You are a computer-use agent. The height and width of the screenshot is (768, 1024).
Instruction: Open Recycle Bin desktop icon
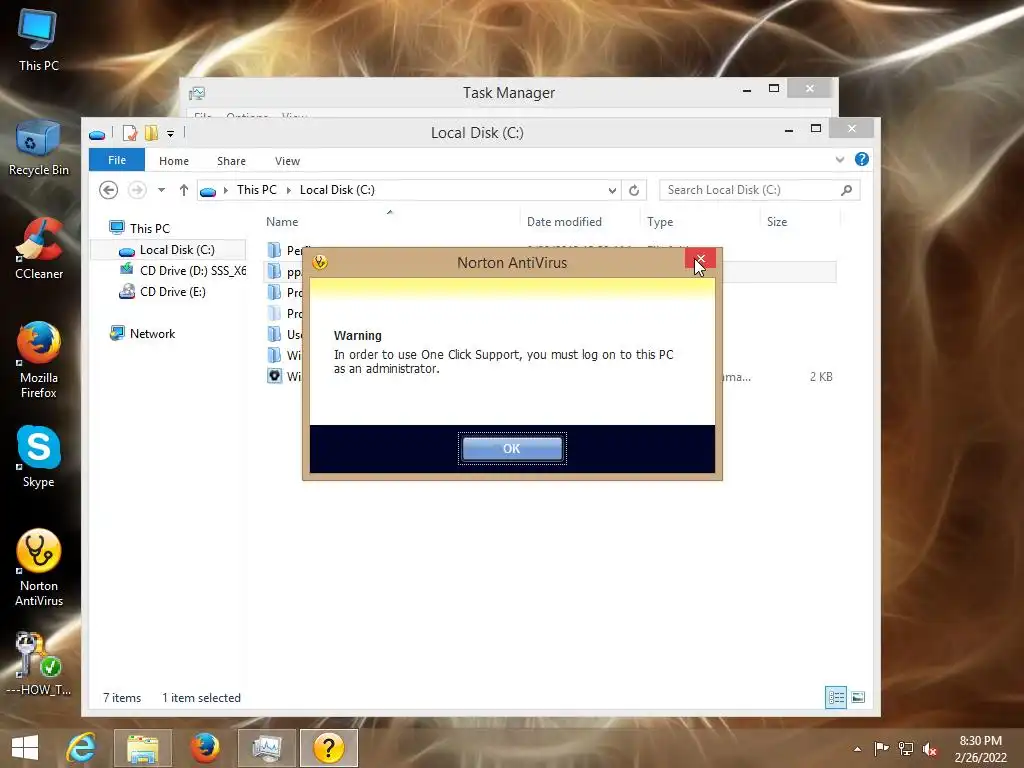(39, 148)
